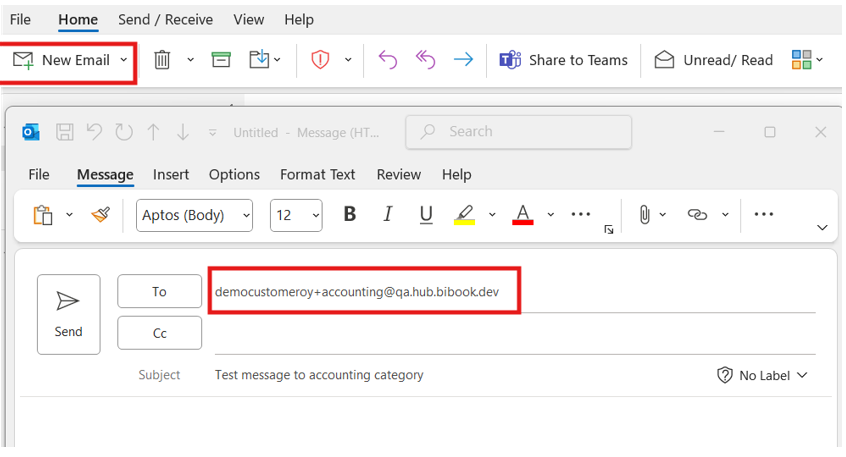Open the Aptos (Body) font dropdown
The width and height of the screenshot is (846, 457).
pyautogui.click(x=194, y=215)
